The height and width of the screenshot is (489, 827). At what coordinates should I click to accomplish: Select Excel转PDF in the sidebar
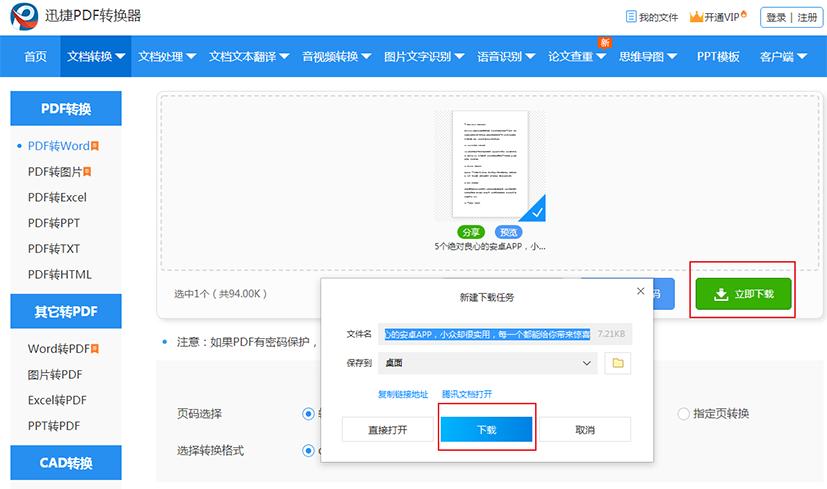click(x=57, y=400)
